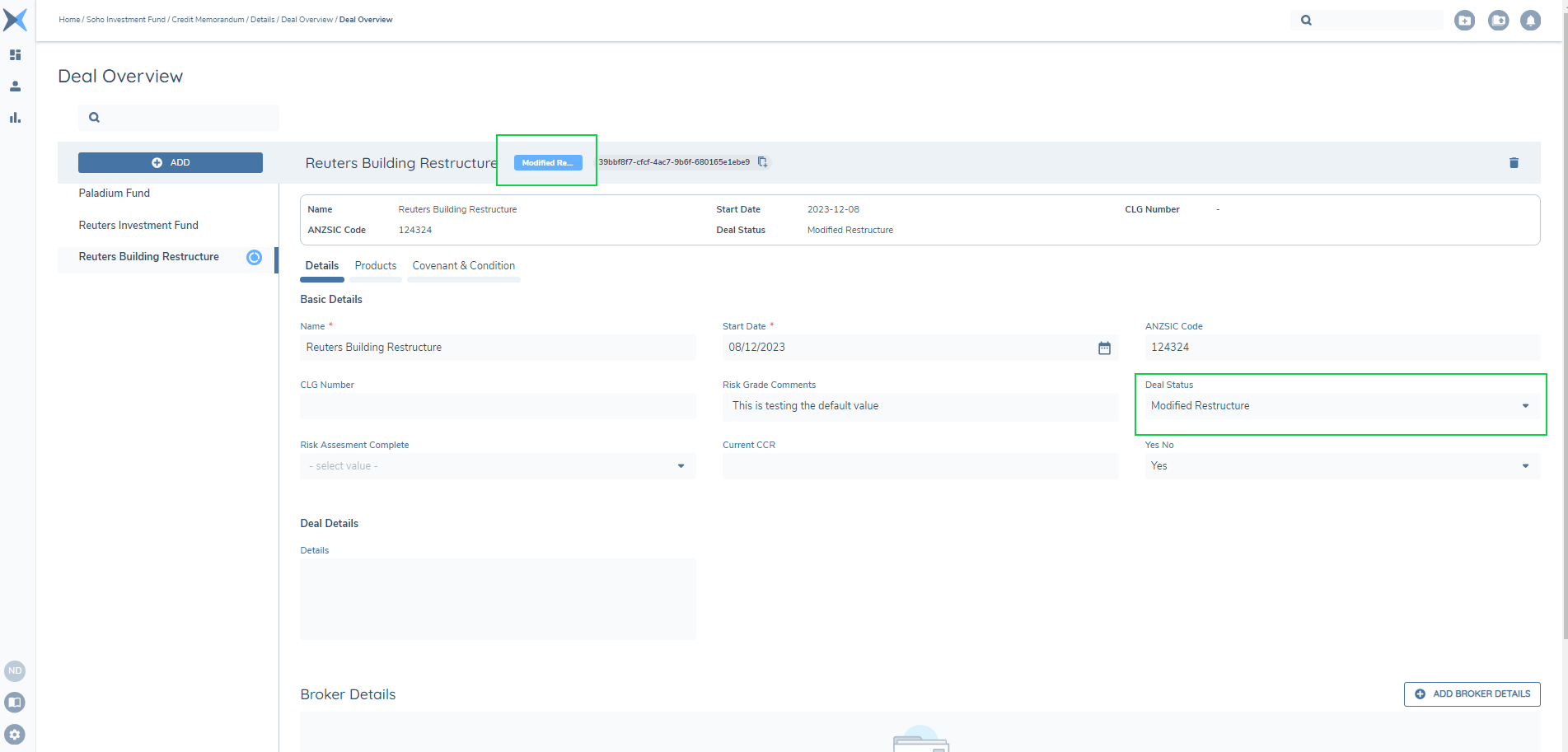Open settings gear in left sidebar
Image resolution: width=1568 pixels, height=752 pixels.
click(15, 734)
